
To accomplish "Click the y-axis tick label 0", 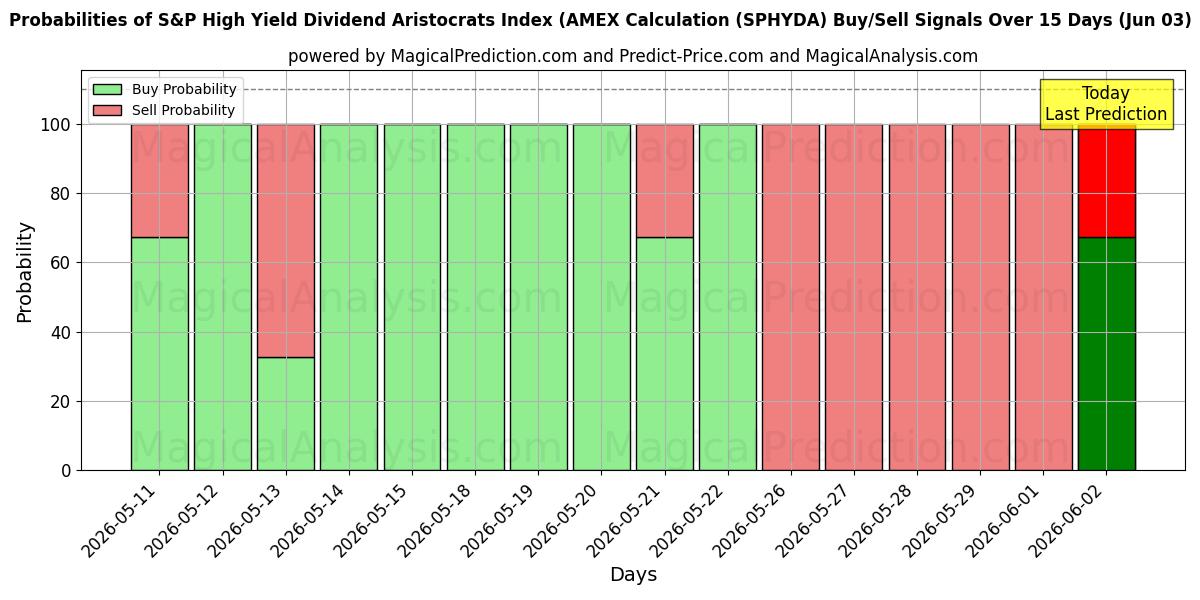I will tap(67, 470).
